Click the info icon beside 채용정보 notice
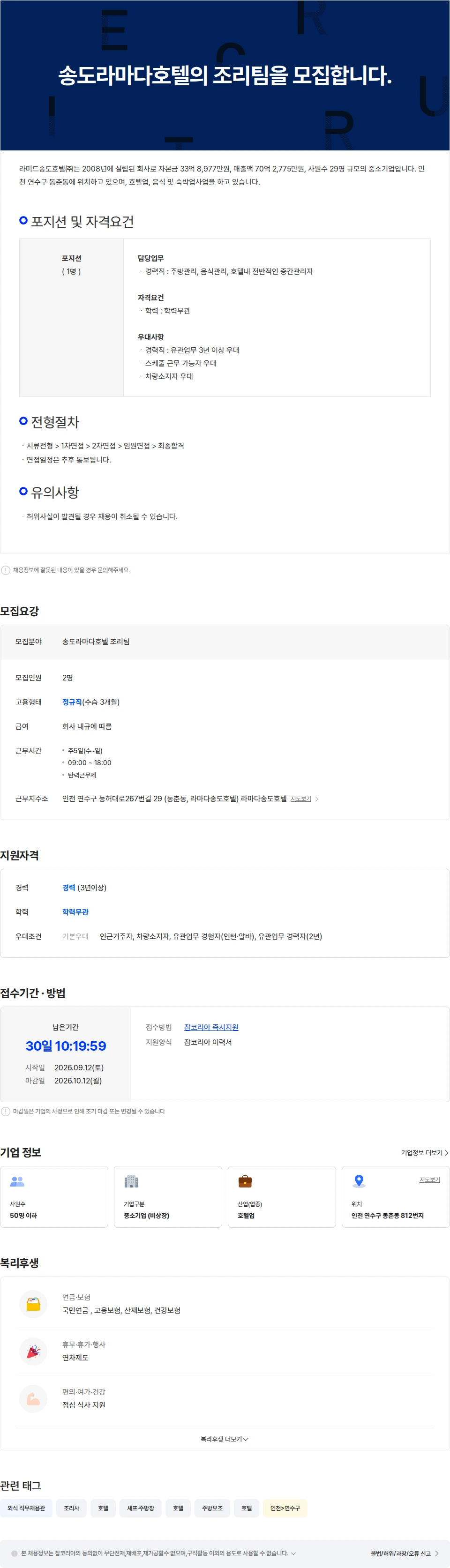This screenshot has width=450, height=1568. click(x=6, y=570)
